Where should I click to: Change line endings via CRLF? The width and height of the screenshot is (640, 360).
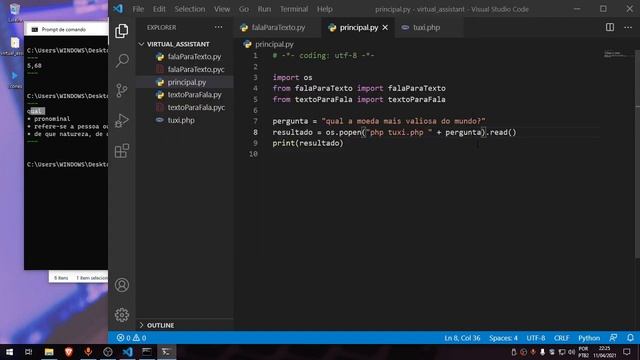coord(562,338)
